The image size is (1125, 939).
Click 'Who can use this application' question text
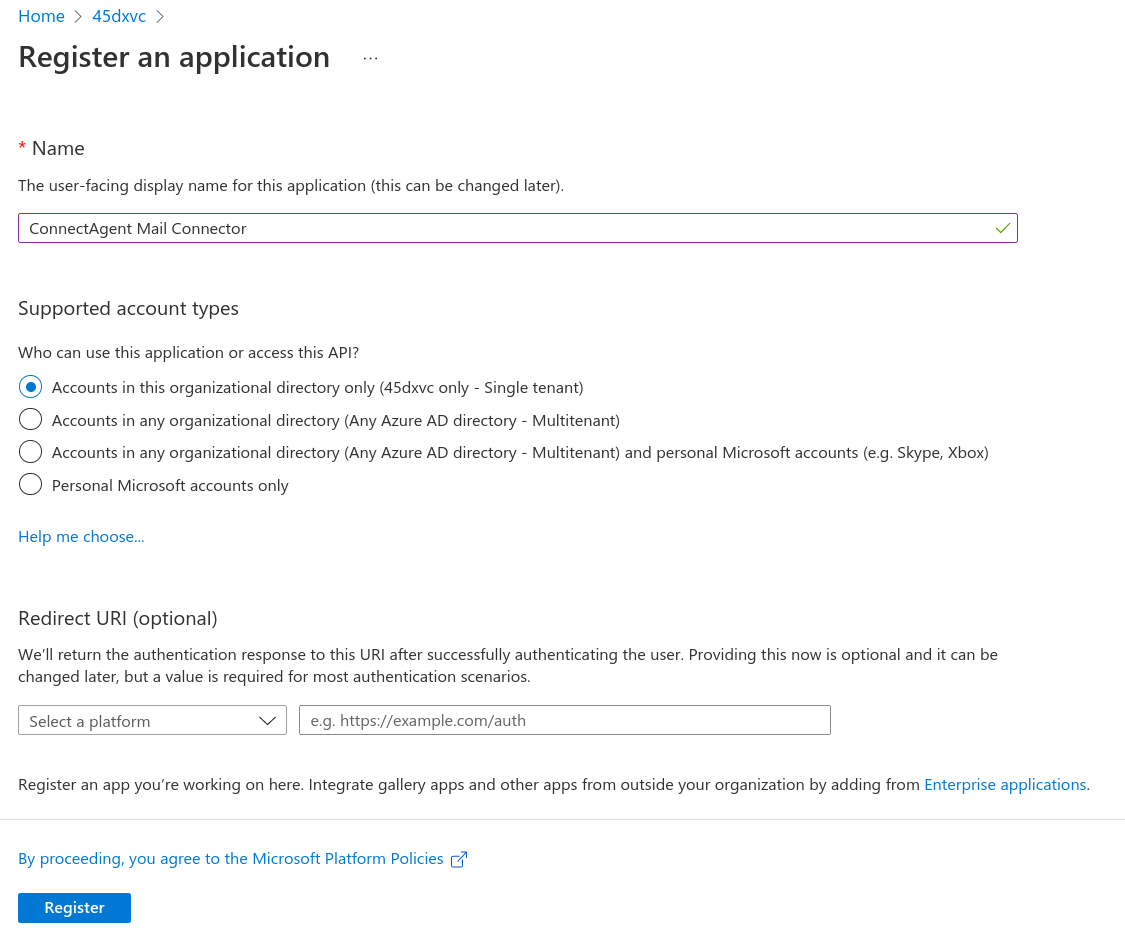tap(188, 353)
